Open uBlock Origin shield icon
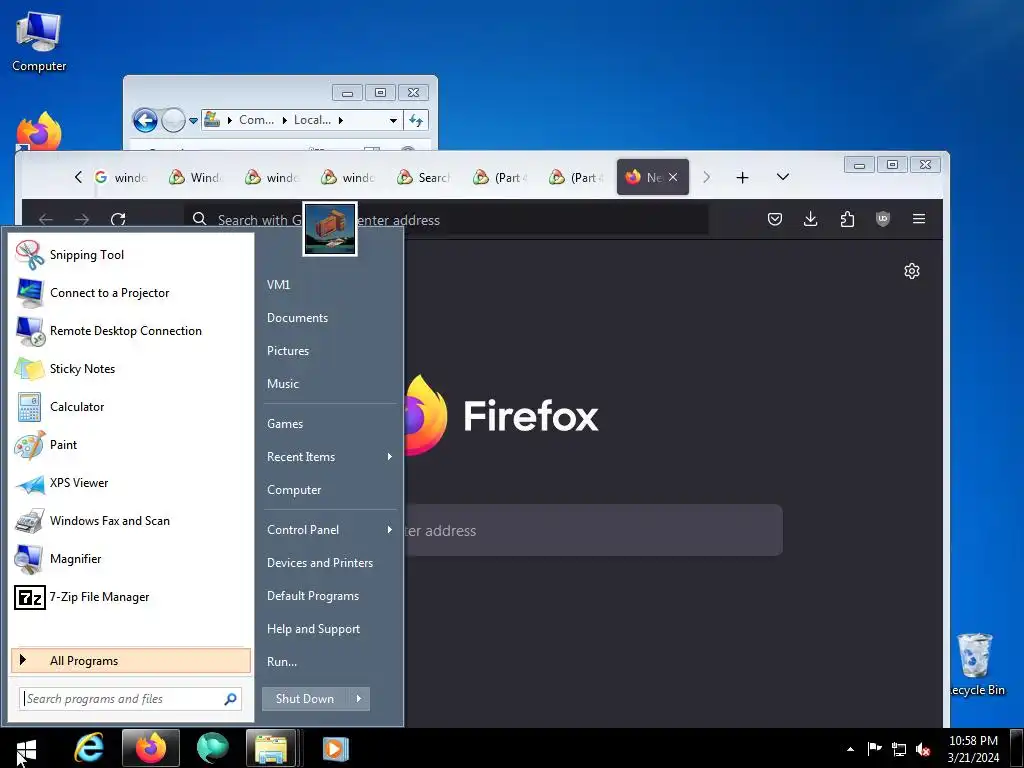The height and width of the screenshot is (768, 1024). [883, 219]
